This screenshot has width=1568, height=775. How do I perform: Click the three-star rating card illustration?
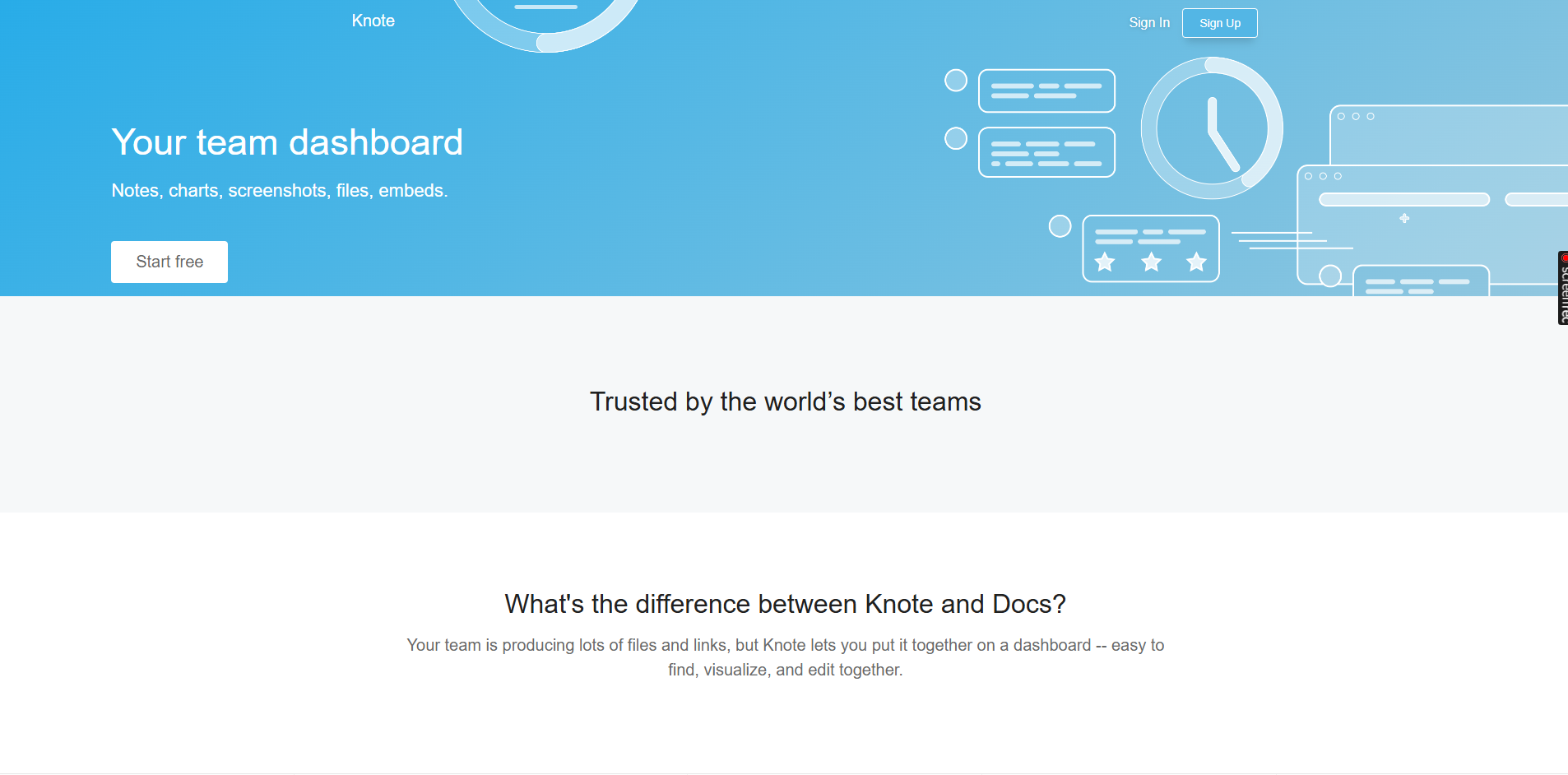tap(1150, 248)
